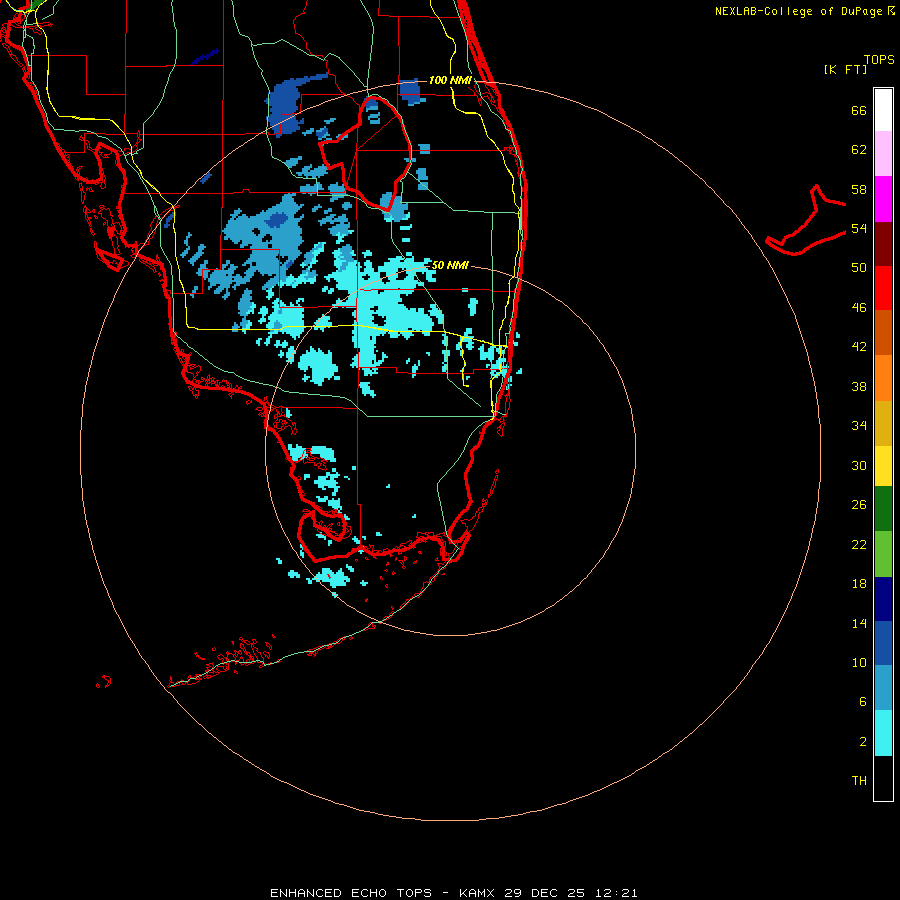Screen dimensions: 900x900
Task: Click the KAMX radar site identifier
Action: [478, 893]
